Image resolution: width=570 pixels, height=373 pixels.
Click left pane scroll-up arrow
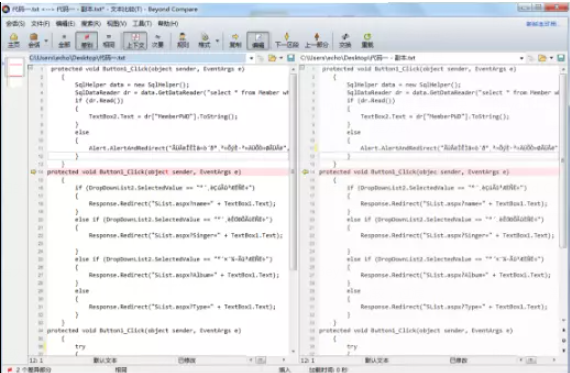[x=293, y=69]
